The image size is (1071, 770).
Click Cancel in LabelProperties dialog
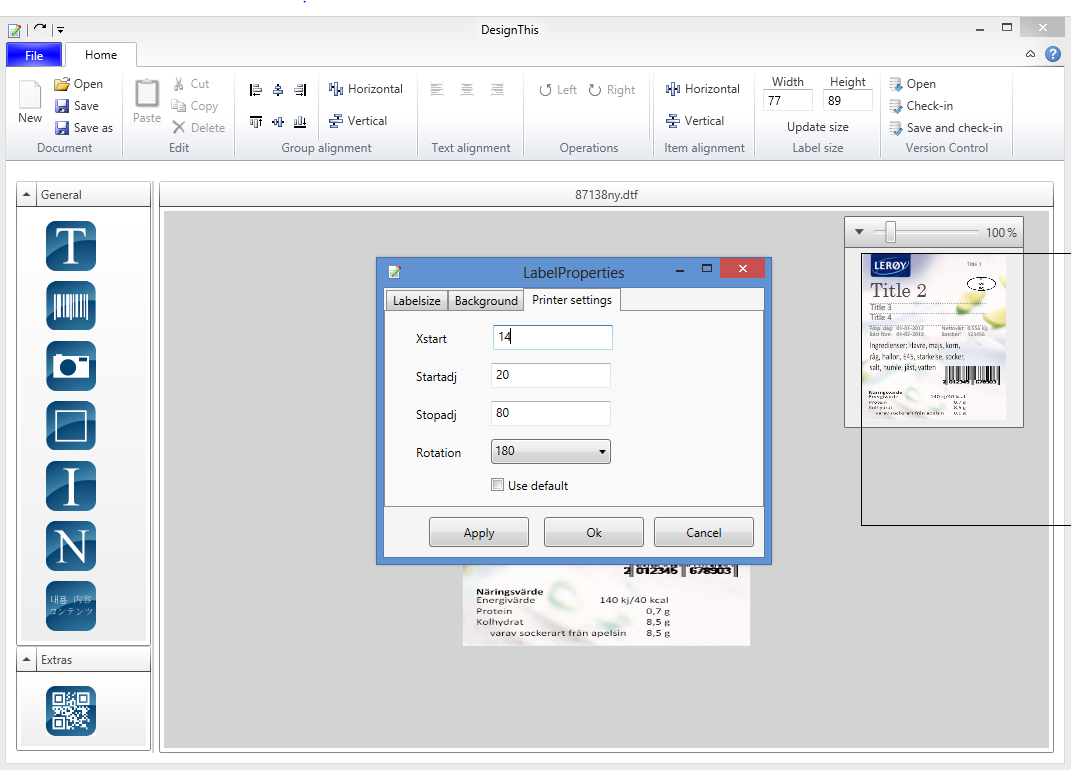(703, 533)
